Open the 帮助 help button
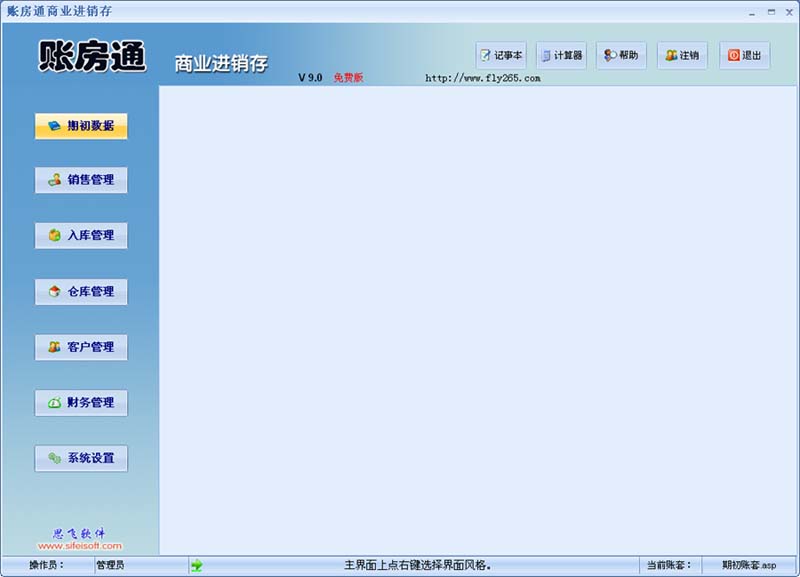This screenshot has height=577, width=800. coord(621,55)
